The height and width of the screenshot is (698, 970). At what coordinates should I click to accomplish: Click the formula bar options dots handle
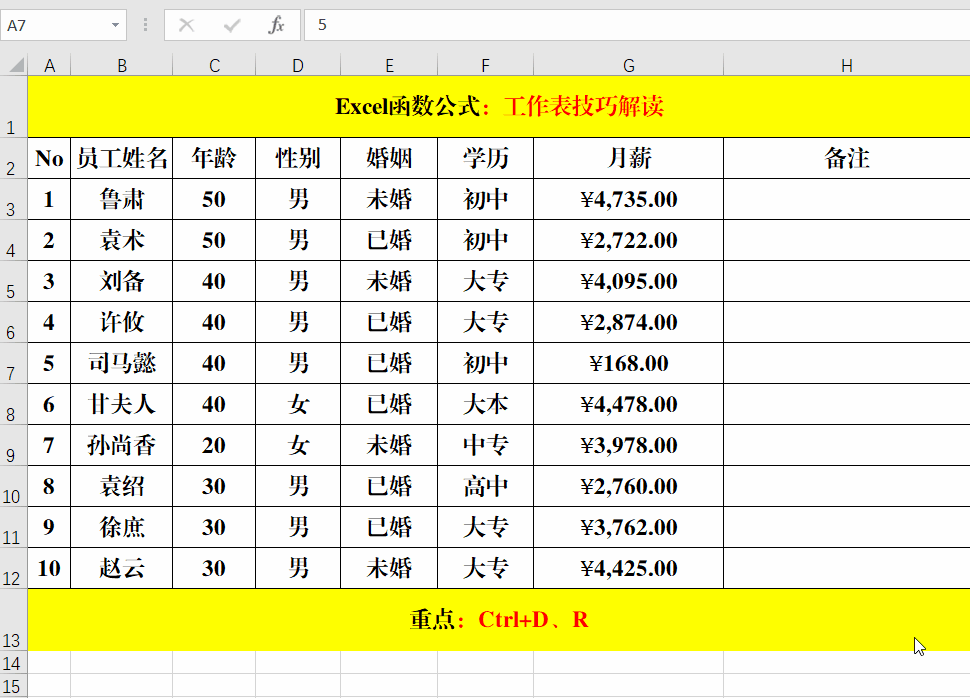point(145,25)
